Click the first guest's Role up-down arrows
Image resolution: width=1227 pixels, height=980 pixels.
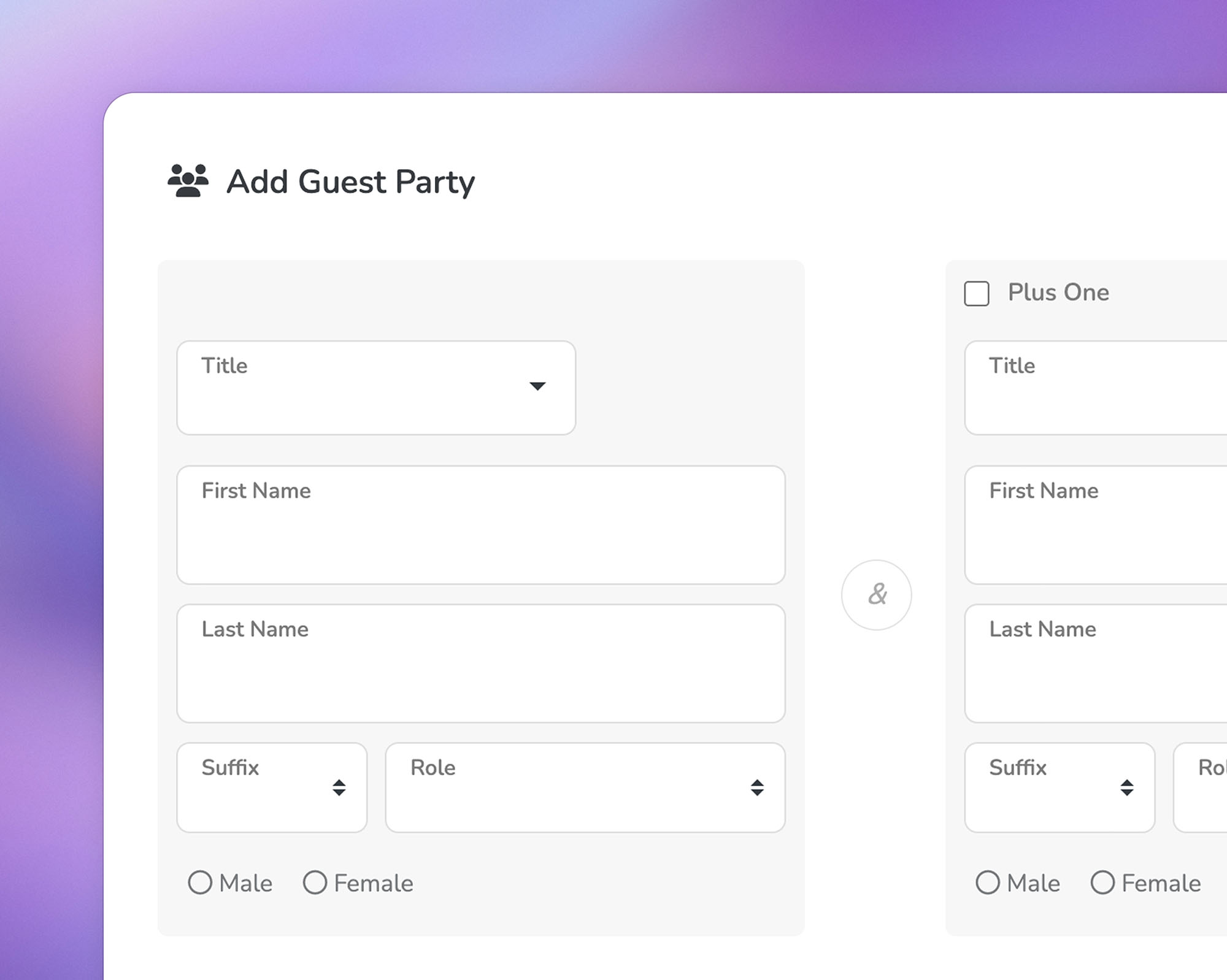pos(758,787)
